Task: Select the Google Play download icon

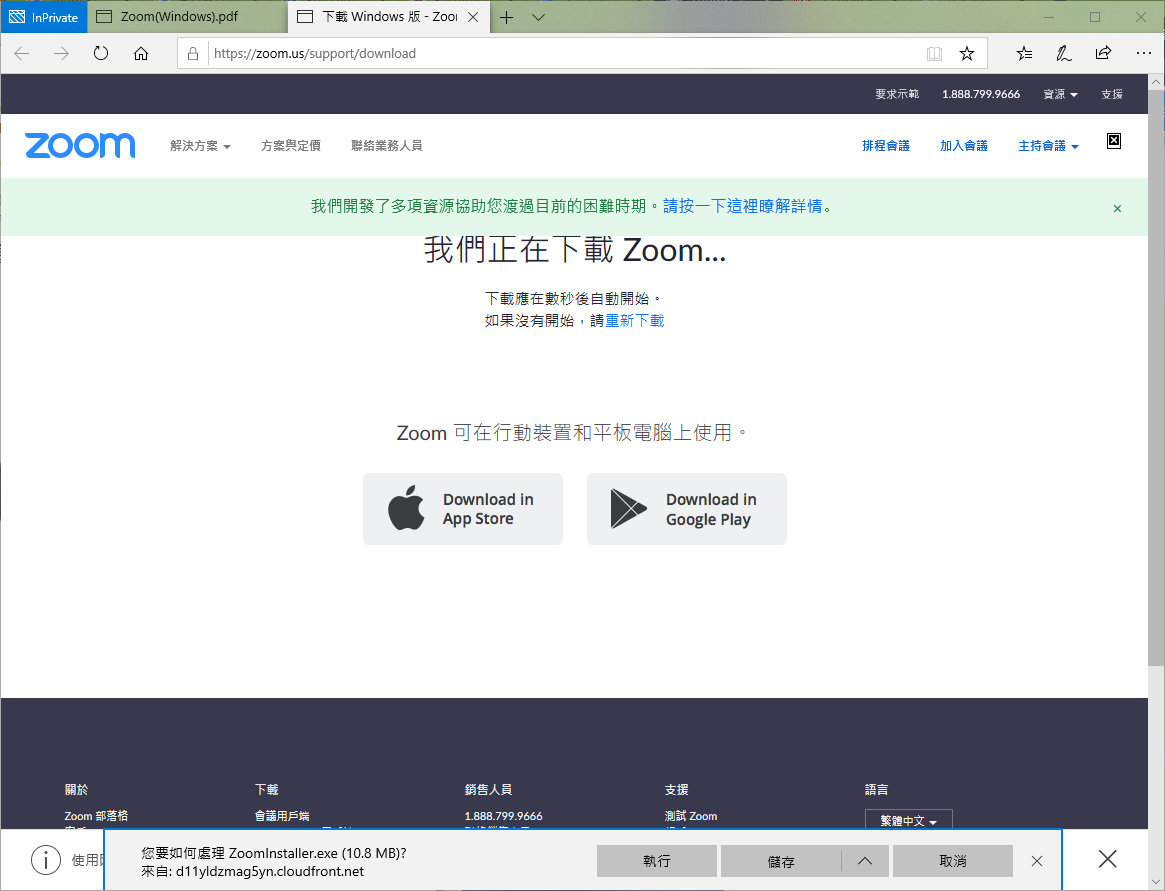Action: point(628,508)
